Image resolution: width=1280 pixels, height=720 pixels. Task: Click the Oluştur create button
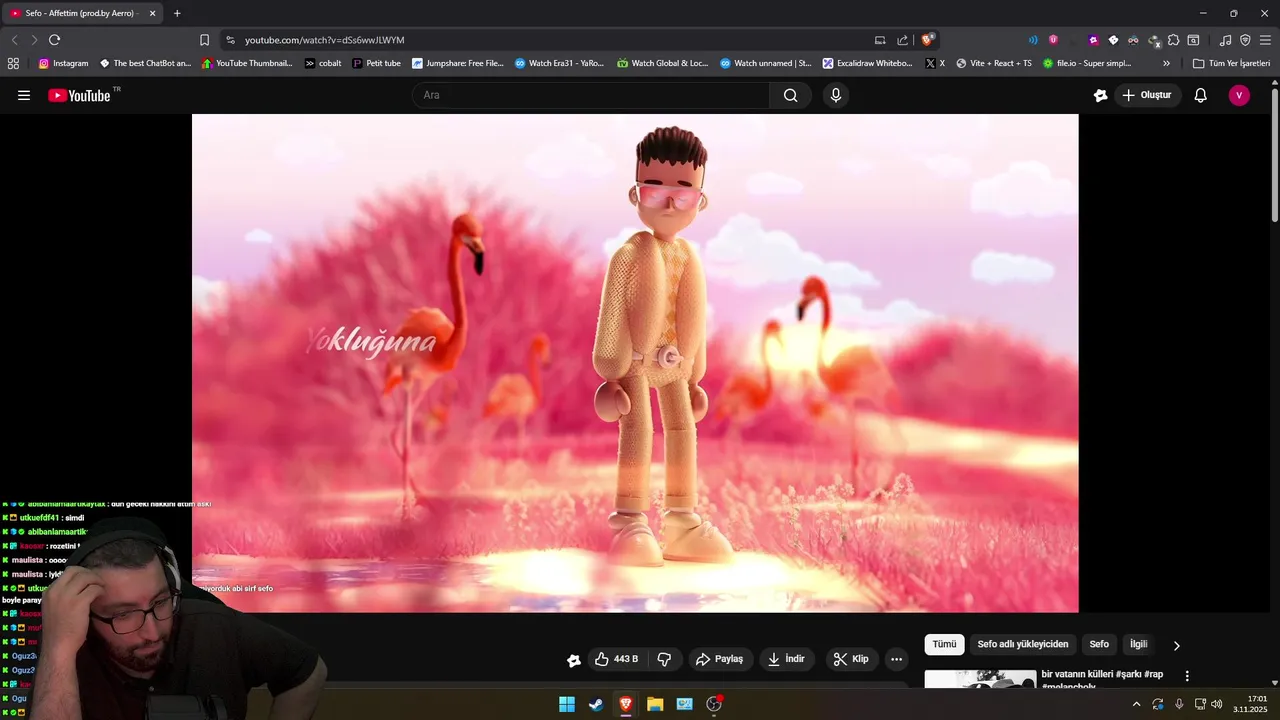coord(1146,95)
